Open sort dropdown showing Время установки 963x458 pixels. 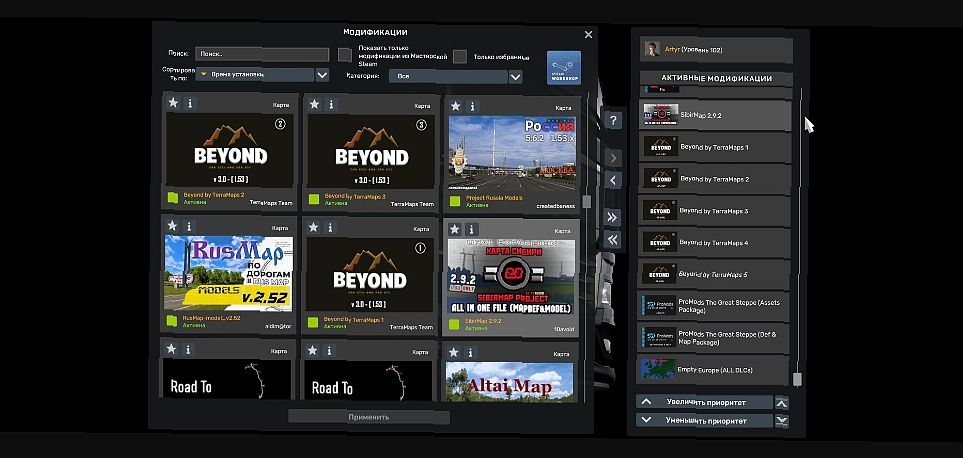pos(255,74)
